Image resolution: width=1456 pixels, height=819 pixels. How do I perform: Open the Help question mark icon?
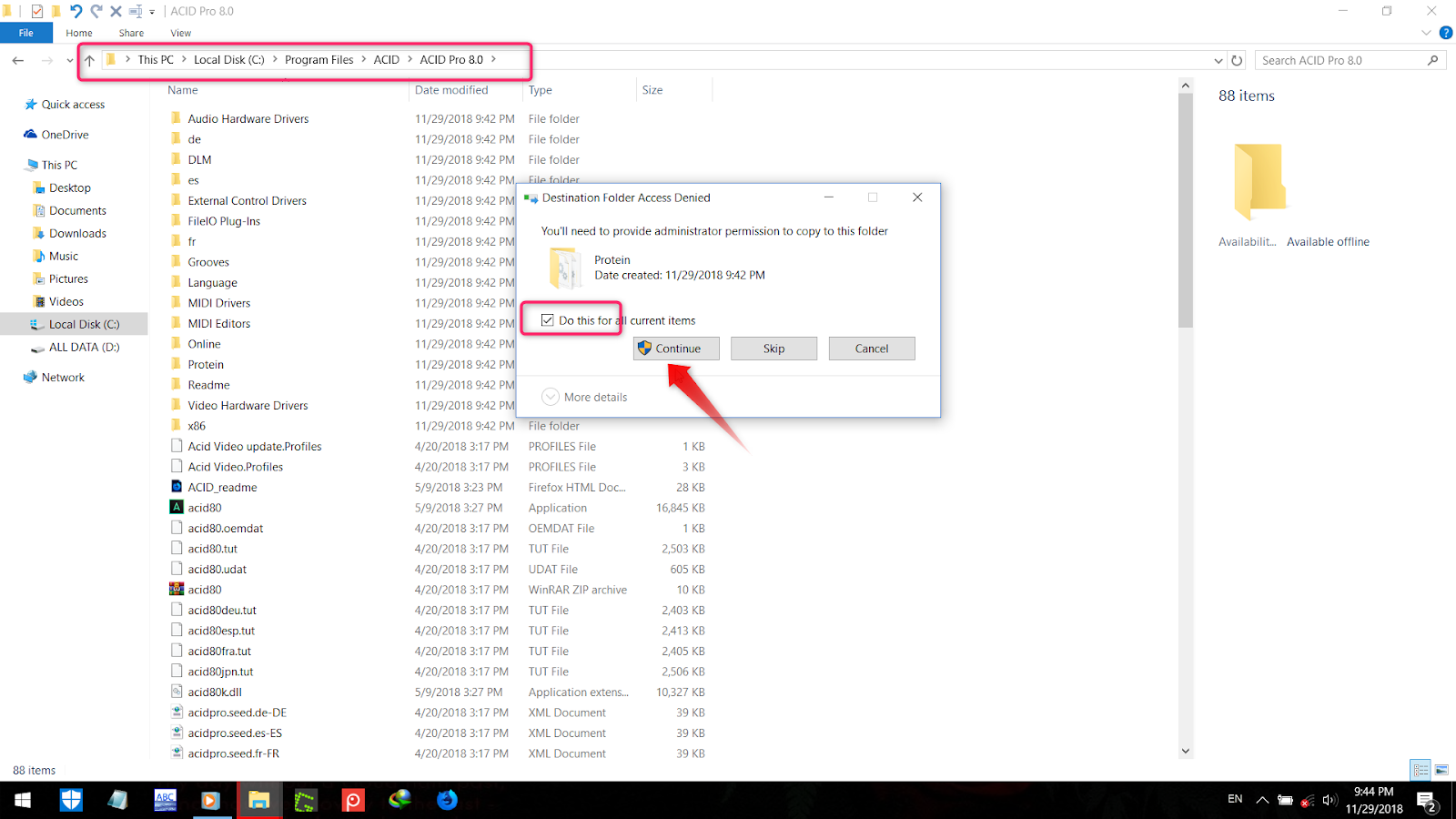click(1445, 33)
